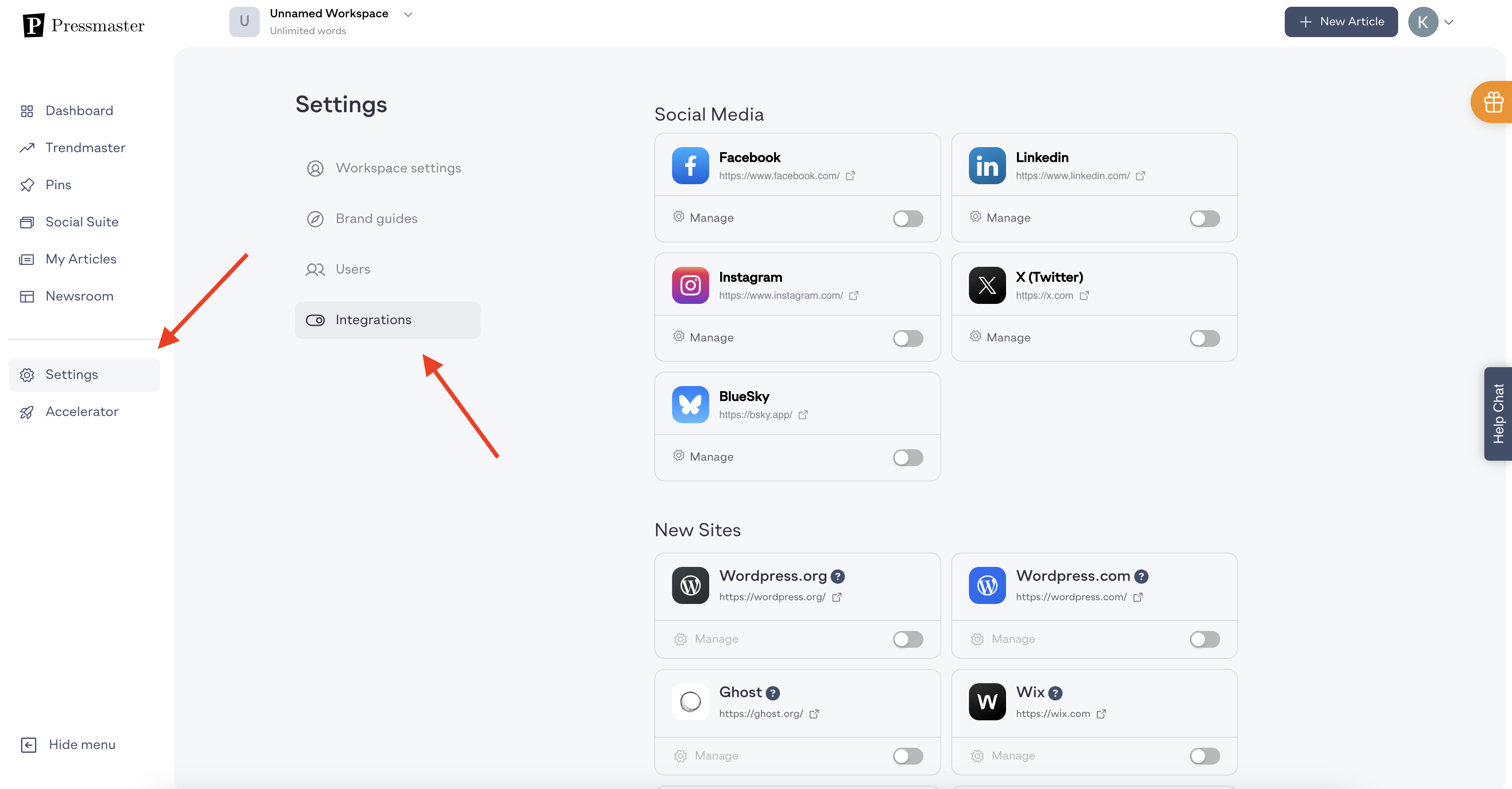Click the ghost.org external-link icon

click(814, 714)
